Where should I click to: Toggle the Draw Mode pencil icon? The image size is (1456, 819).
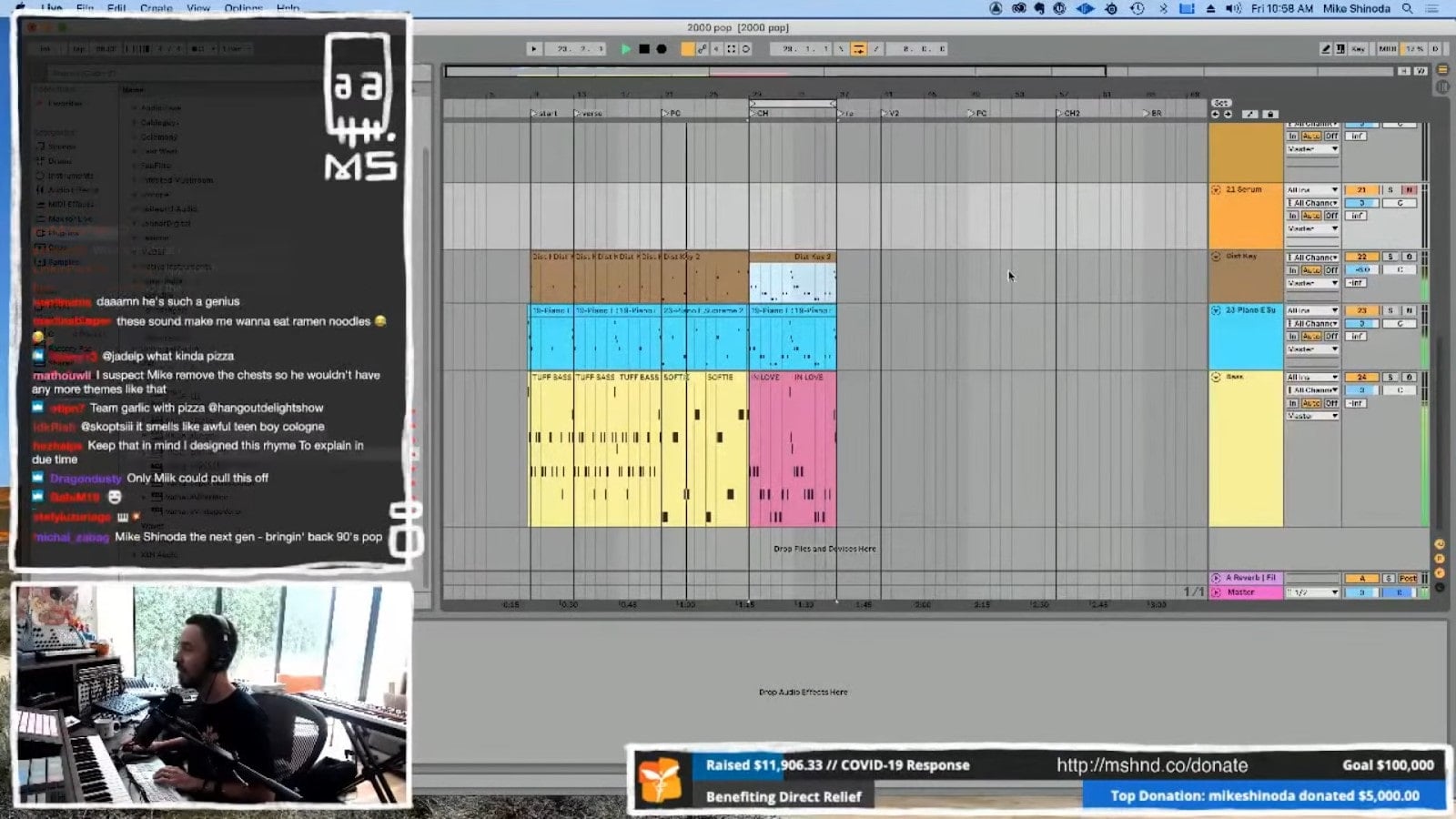click(1326, 49)
